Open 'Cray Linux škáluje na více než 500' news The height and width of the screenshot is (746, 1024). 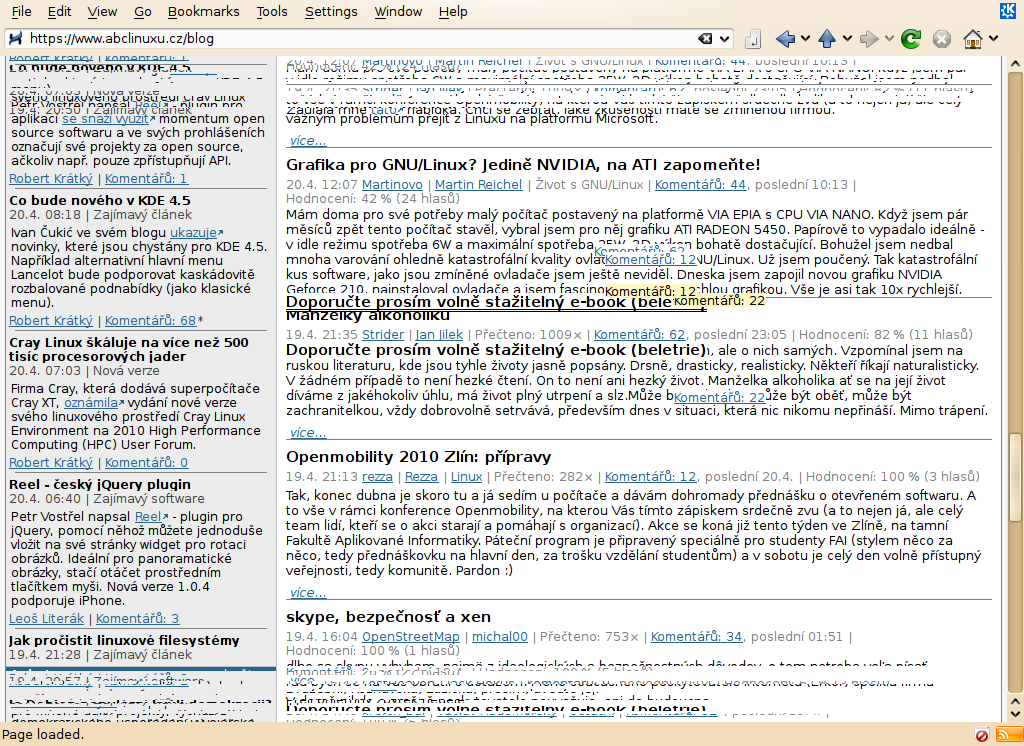coord(129,349)
